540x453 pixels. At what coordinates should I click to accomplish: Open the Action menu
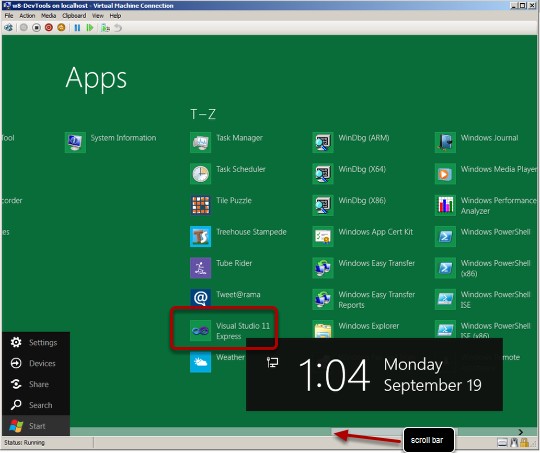[x=27, y=16]
